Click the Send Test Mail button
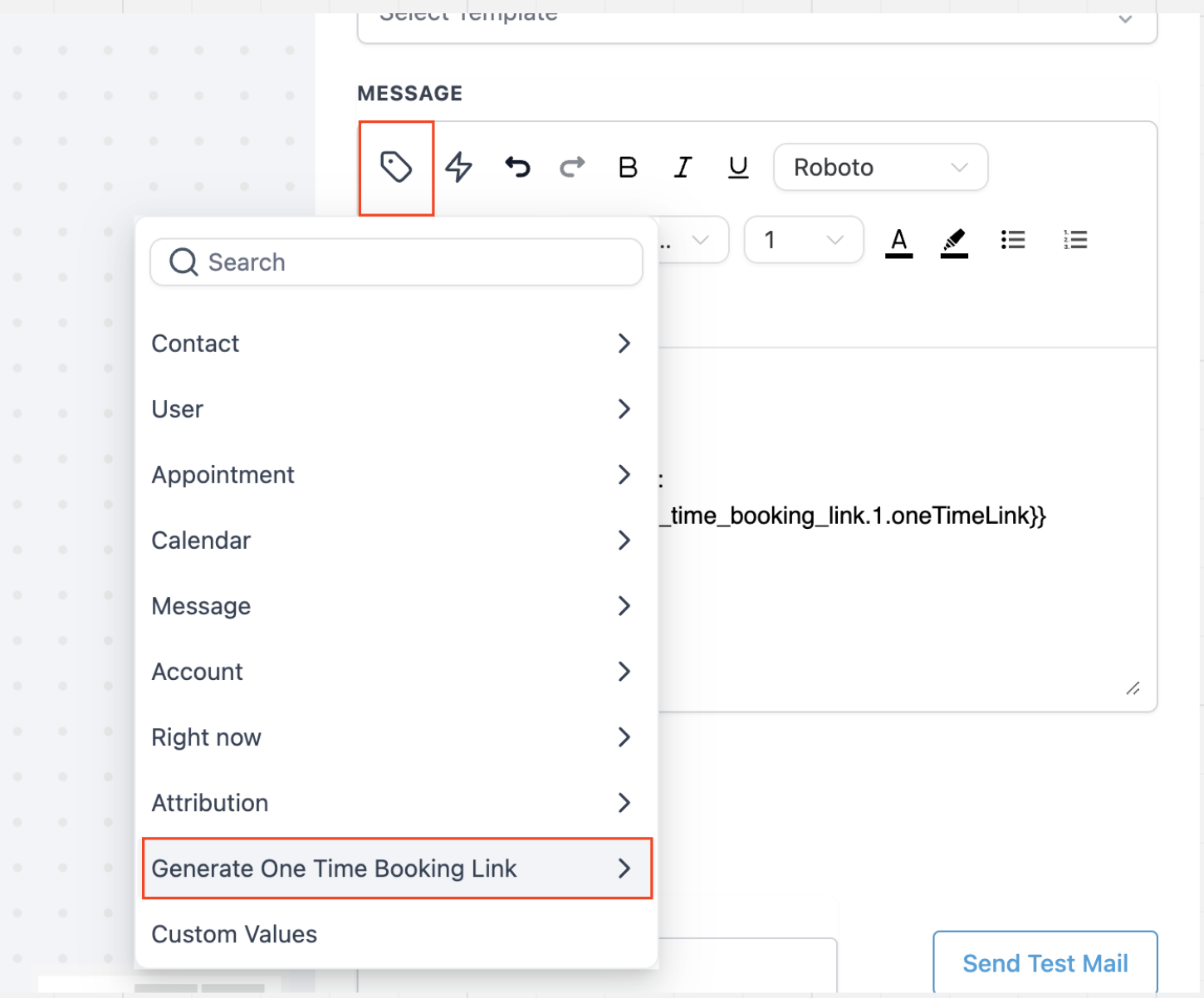 [x=1045, y=963]
